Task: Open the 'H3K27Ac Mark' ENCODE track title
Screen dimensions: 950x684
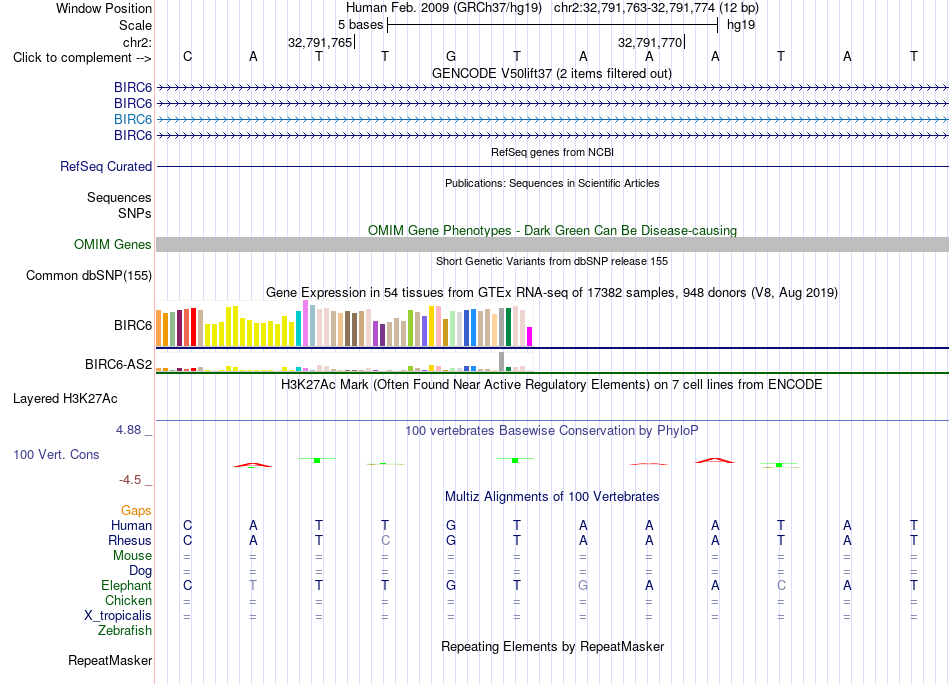Action: pos(552,385)
